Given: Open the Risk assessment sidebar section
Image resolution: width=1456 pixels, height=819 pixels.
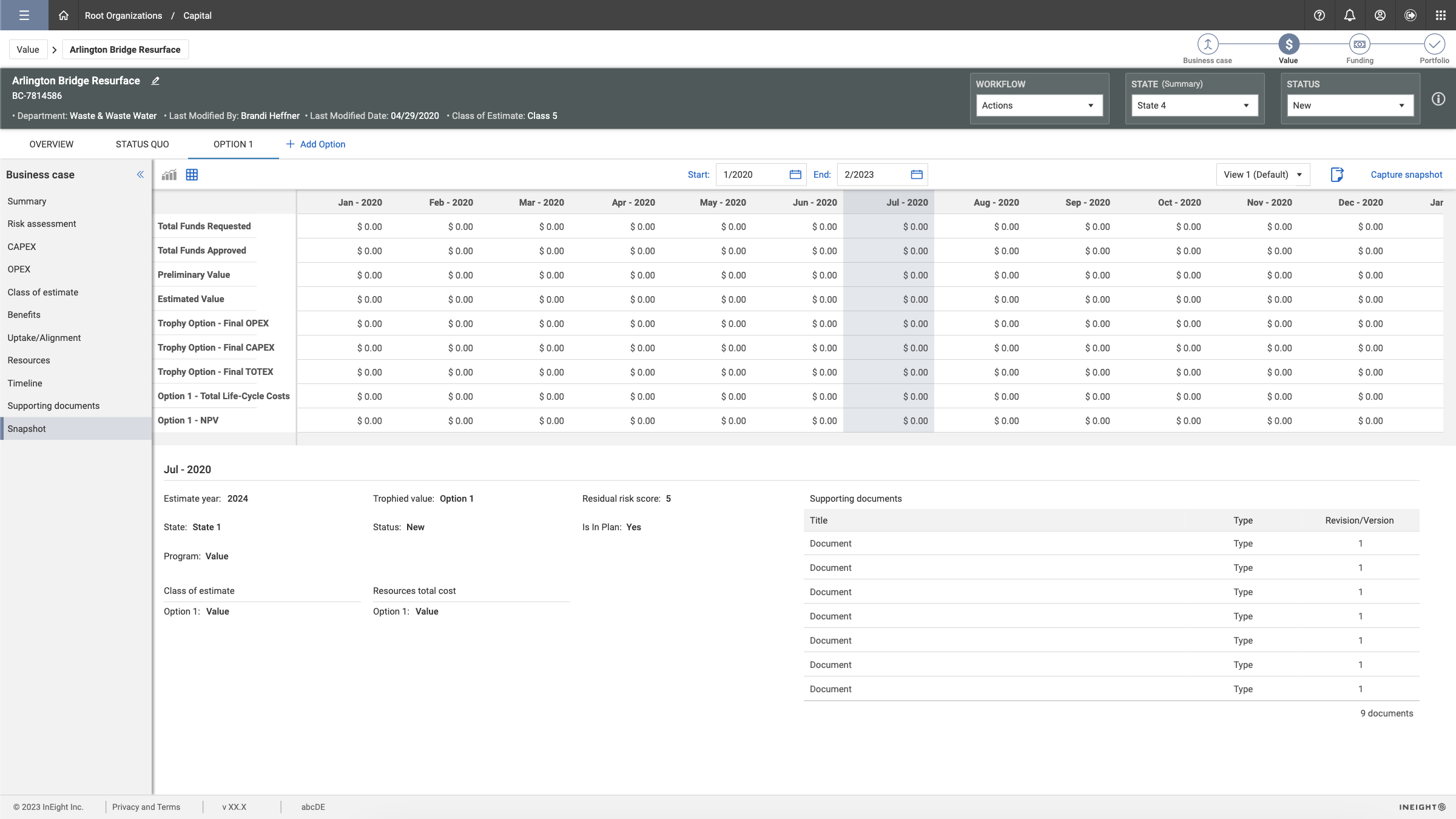Looking at the screenshot, I should 76,224.
